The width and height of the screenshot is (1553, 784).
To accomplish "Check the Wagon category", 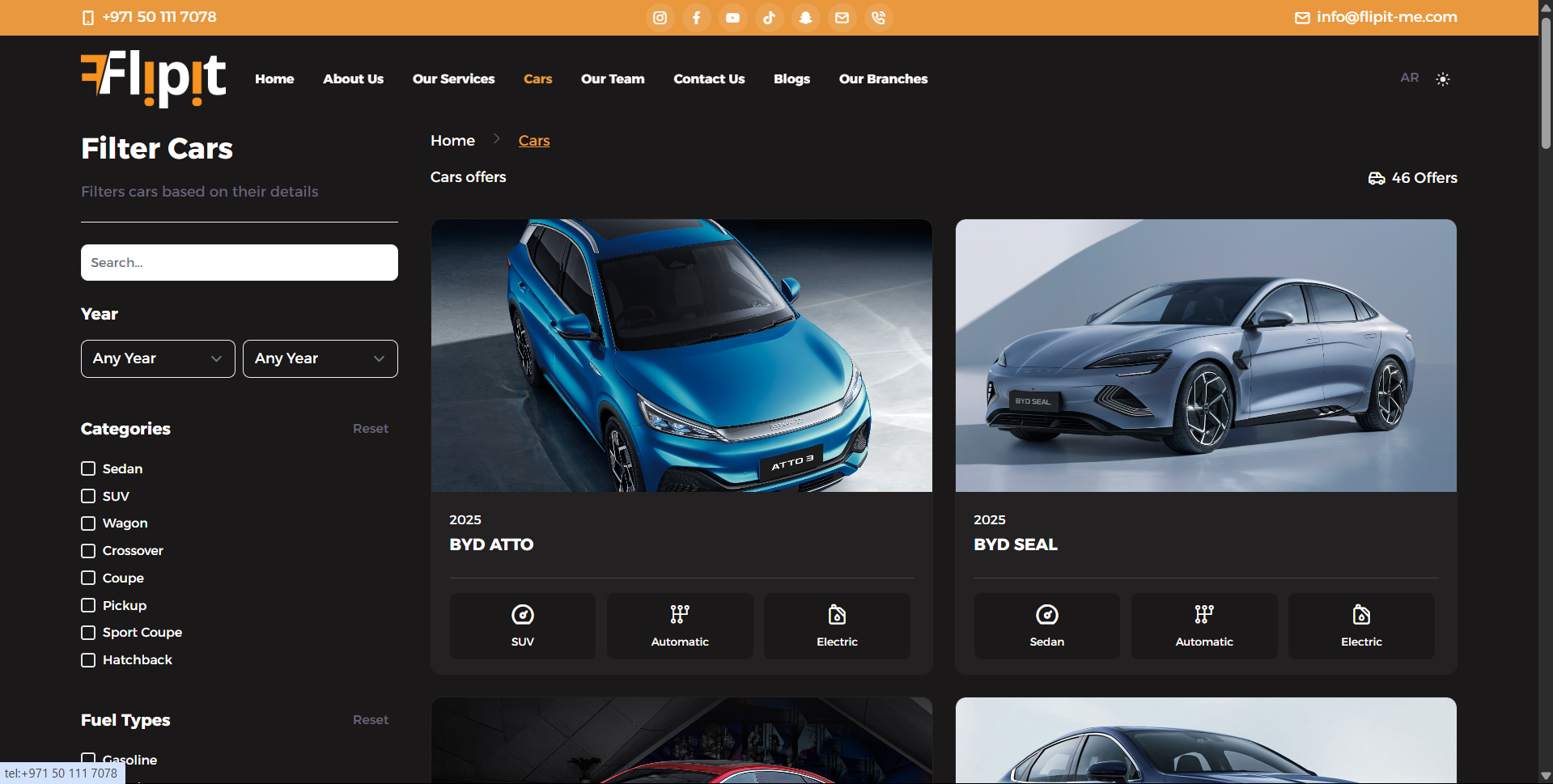I will 88,523.
